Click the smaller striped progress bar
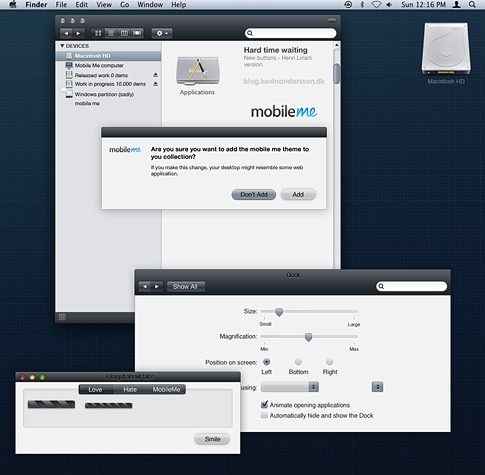Screen dimensions: 485x475 pos(109,405)
